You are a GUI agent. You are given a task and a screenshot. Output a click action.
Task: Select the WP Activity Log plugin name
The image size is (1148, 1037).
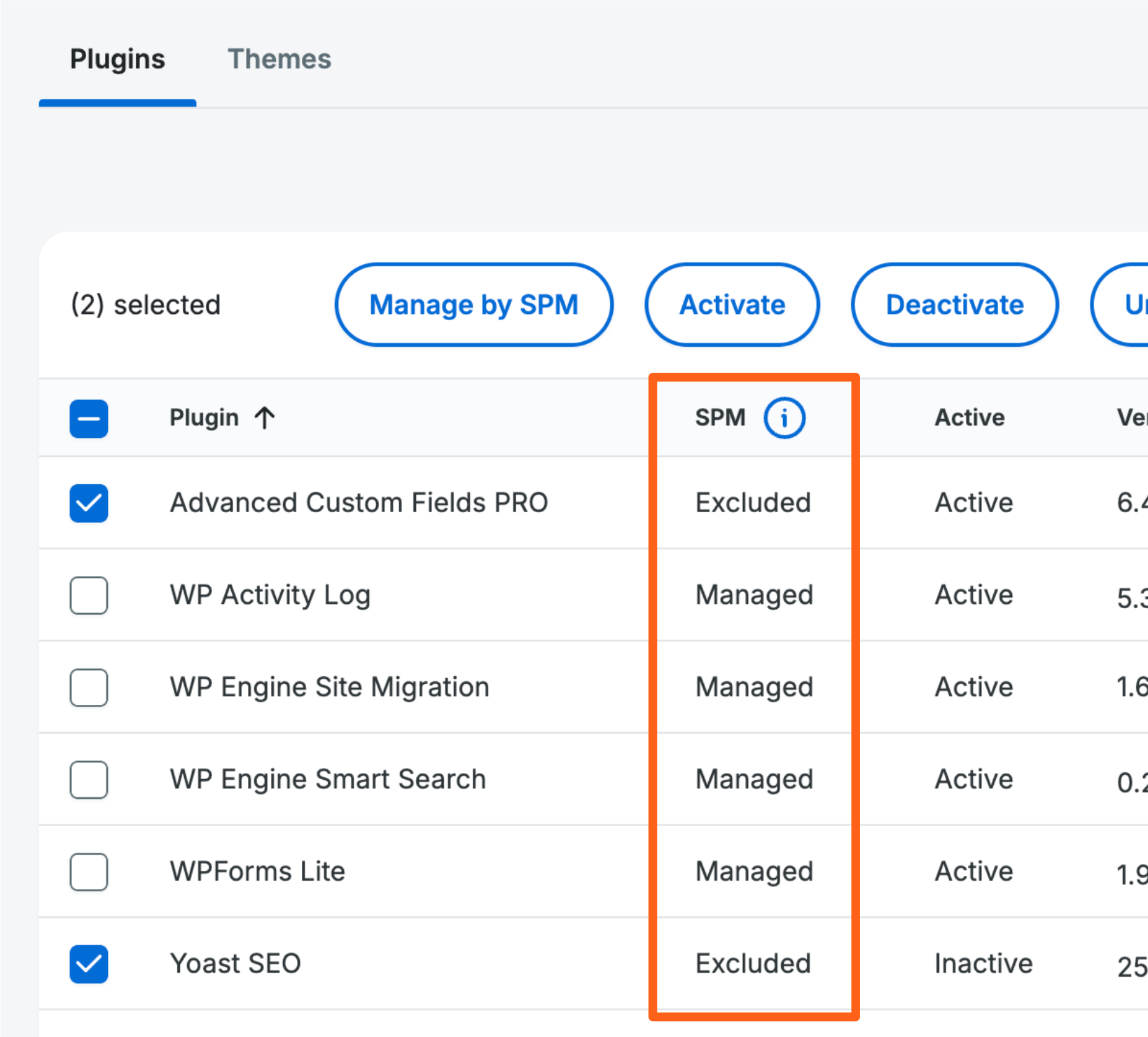(270, 595)
